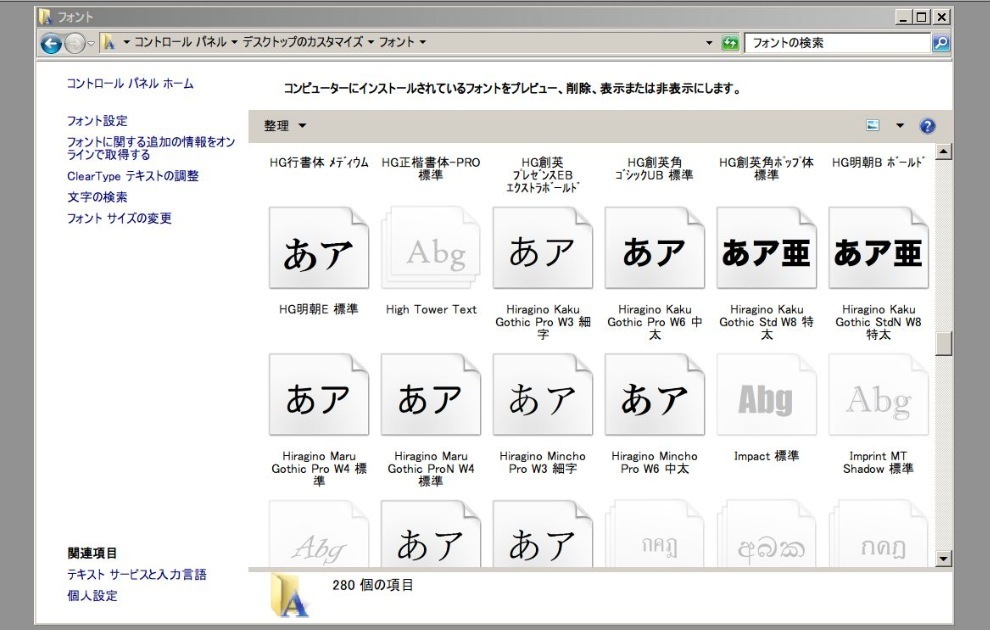
Task: Click the help question mark icon
Action: click(x=927, y=126)
